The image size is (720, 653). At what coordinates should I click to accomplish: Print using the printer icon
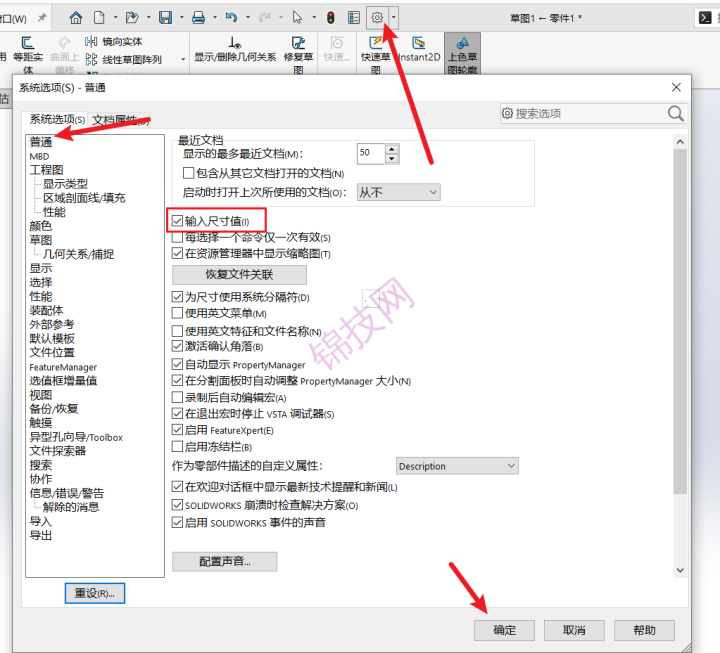click(198, 18)
